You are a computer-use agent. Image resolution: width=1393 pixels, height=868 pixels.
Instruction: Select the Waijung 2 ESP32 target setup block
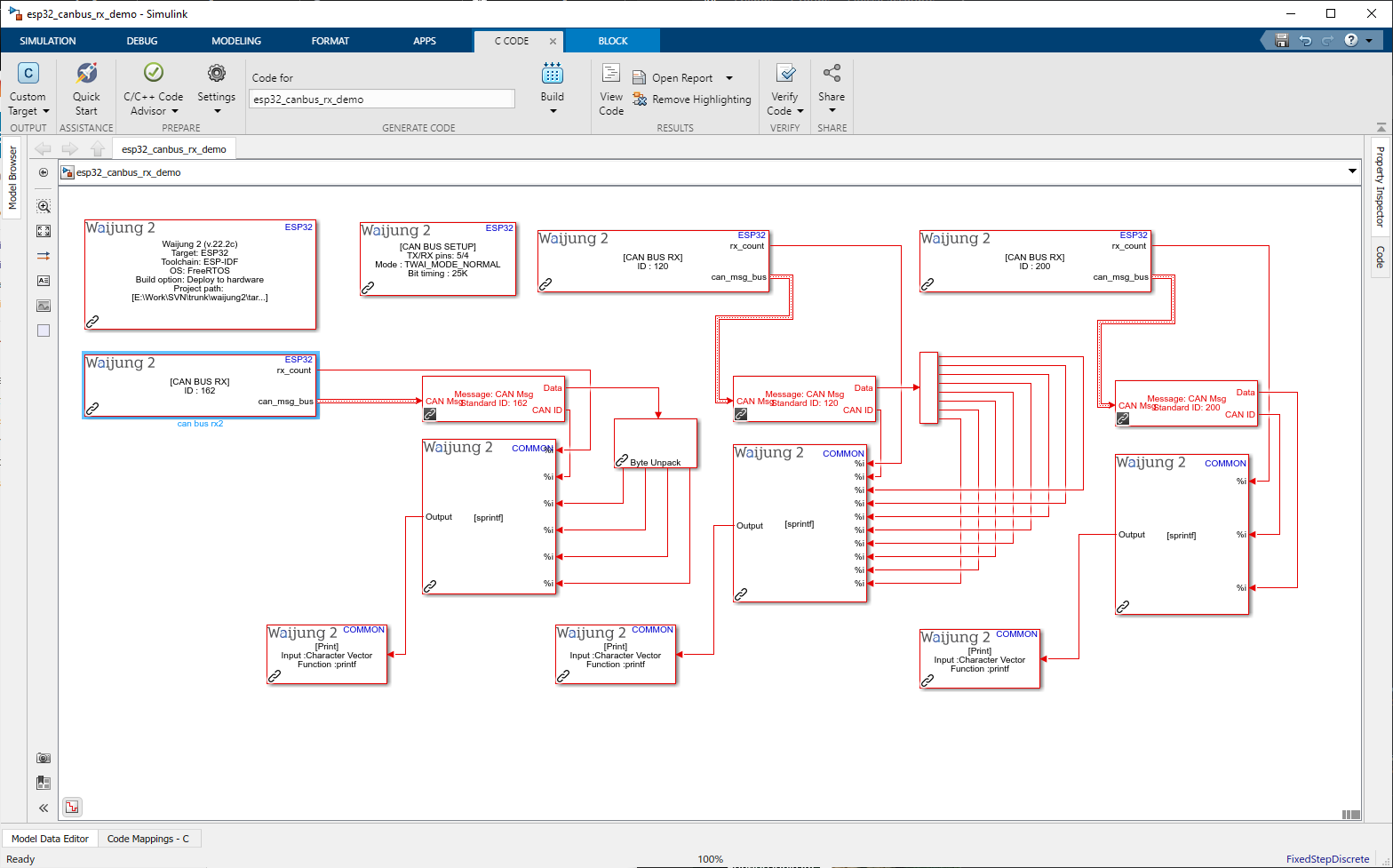click(x=200, y=275)
